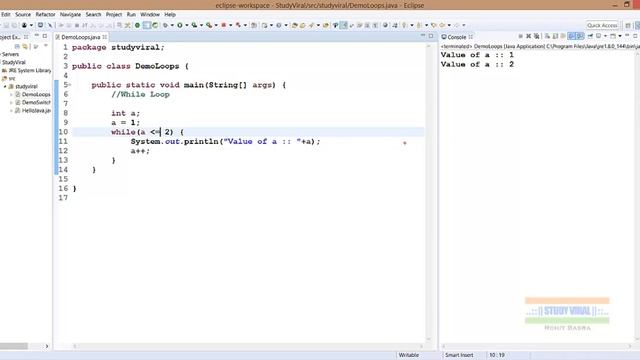Image resolution: width=640 pixels, height=360 pixels.
Task: Click the Debug bug icon in toolbar
Action: point(165,25)
